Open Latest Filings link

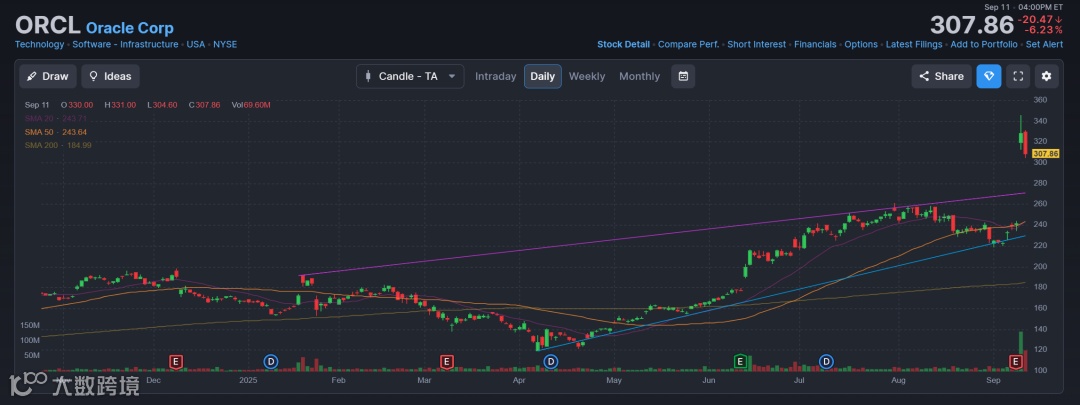[x=914, y=44]
